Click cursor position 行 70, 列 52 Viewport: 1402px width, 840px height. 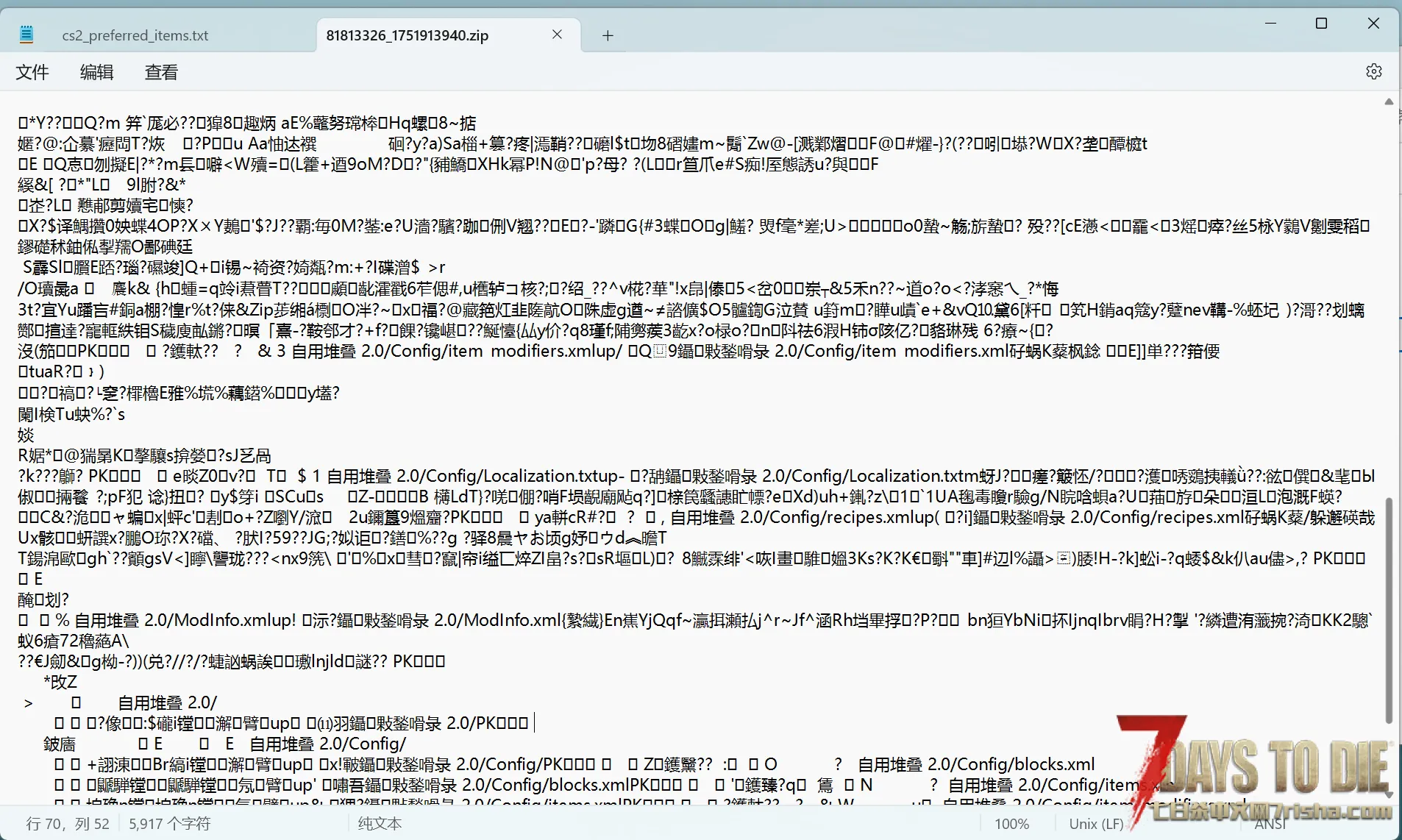(x=68, y=824)
